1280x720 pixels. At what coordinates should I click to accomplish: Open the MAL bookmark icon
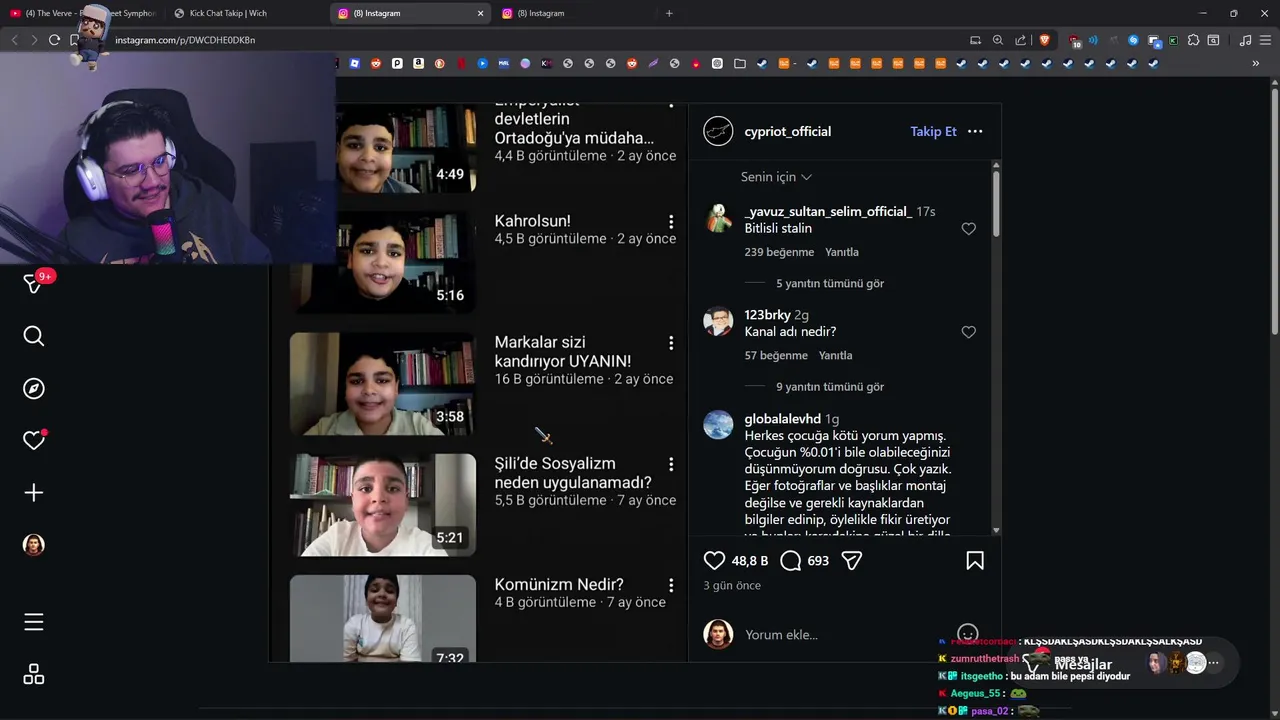tap(504, 63)
